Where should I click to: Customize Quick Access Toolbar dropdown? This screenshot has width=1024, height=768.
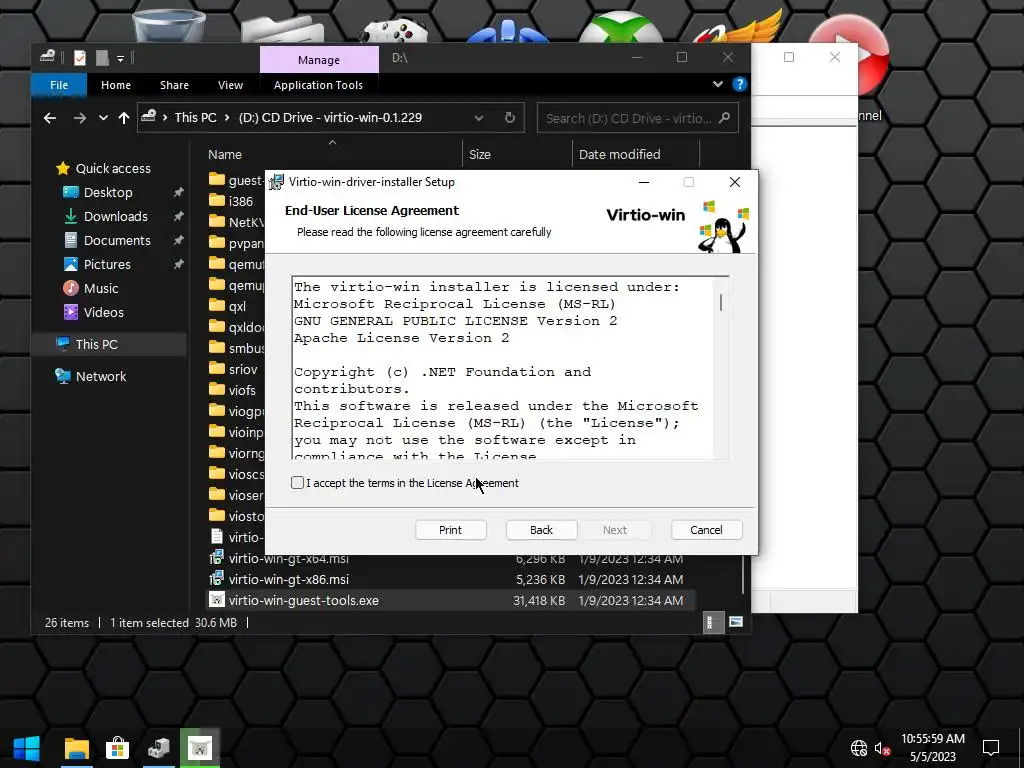click(120, 59)
